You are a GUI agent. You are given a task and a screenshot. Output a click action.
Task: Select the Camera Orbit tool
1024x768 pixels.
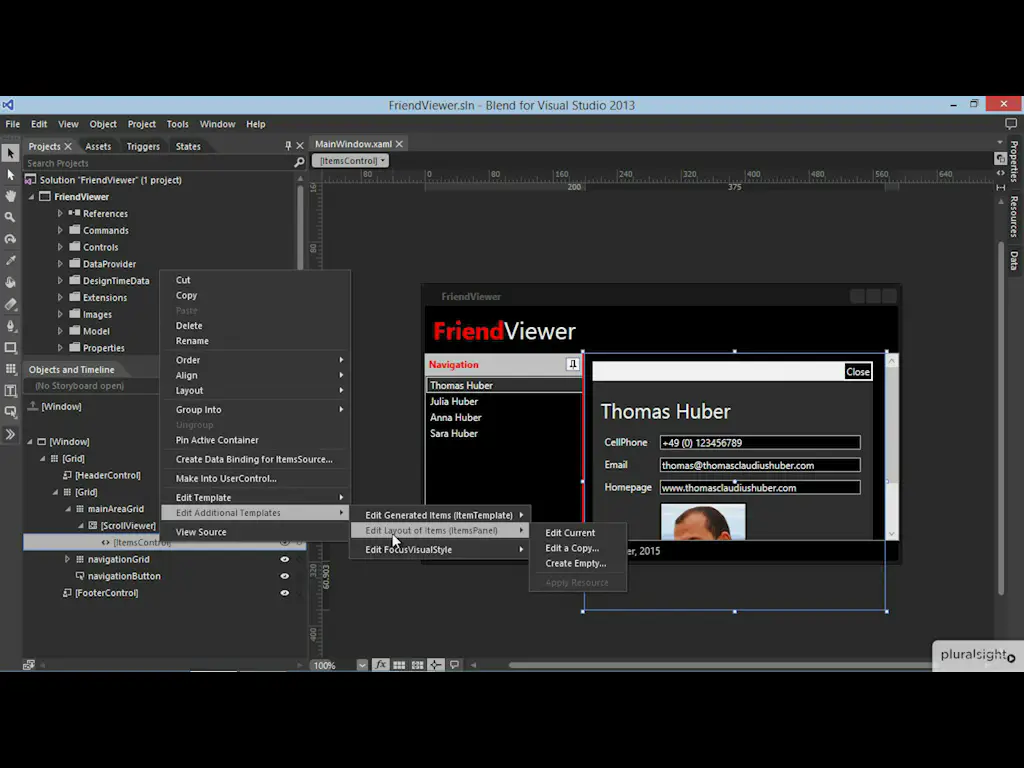[x=10, y=239]
